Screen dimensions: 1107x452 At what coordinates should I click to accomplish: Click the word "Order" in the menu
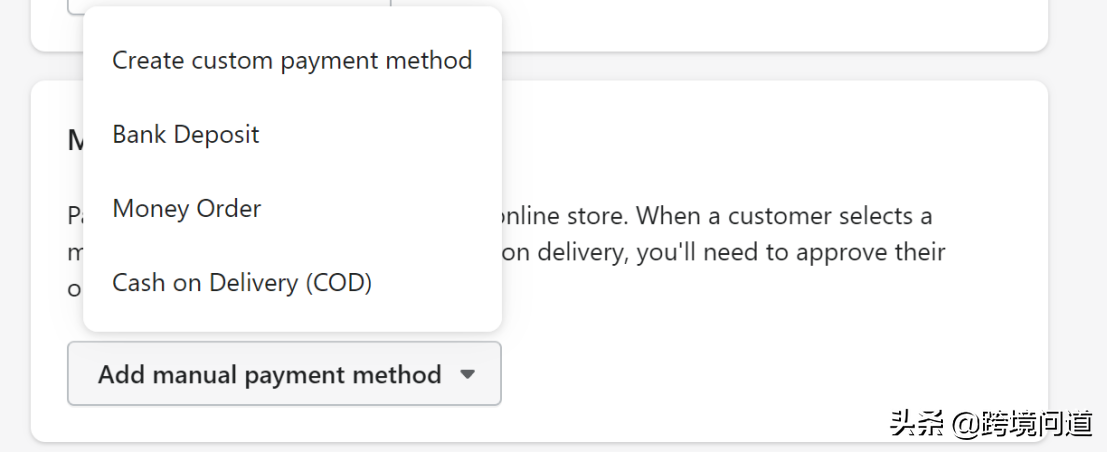[x=230, y=209]
